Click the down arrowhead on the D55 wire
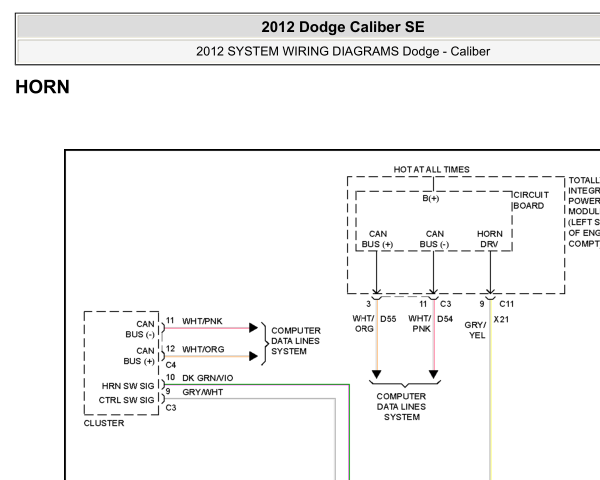 pos(377,374)
